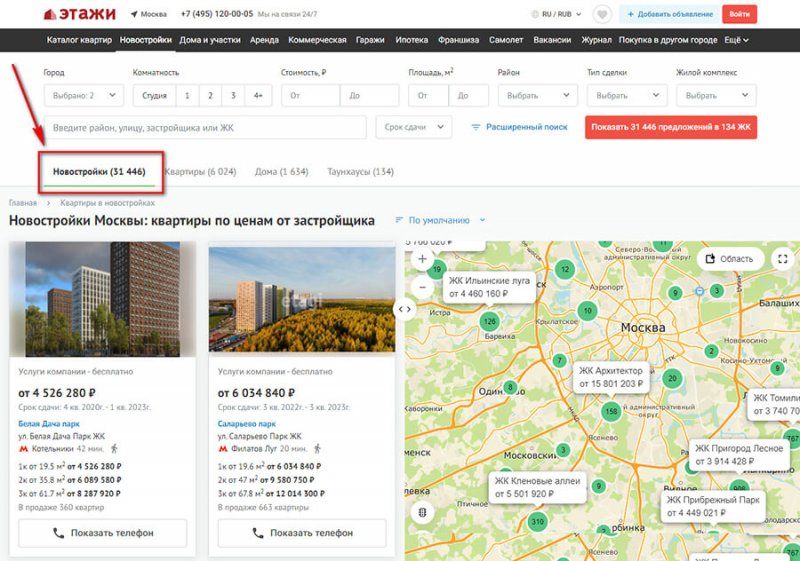Image resolution: width=800 pixels, height=561 pixels.
Task: Open the Ипотека menu item
Action: click(411, 40)
